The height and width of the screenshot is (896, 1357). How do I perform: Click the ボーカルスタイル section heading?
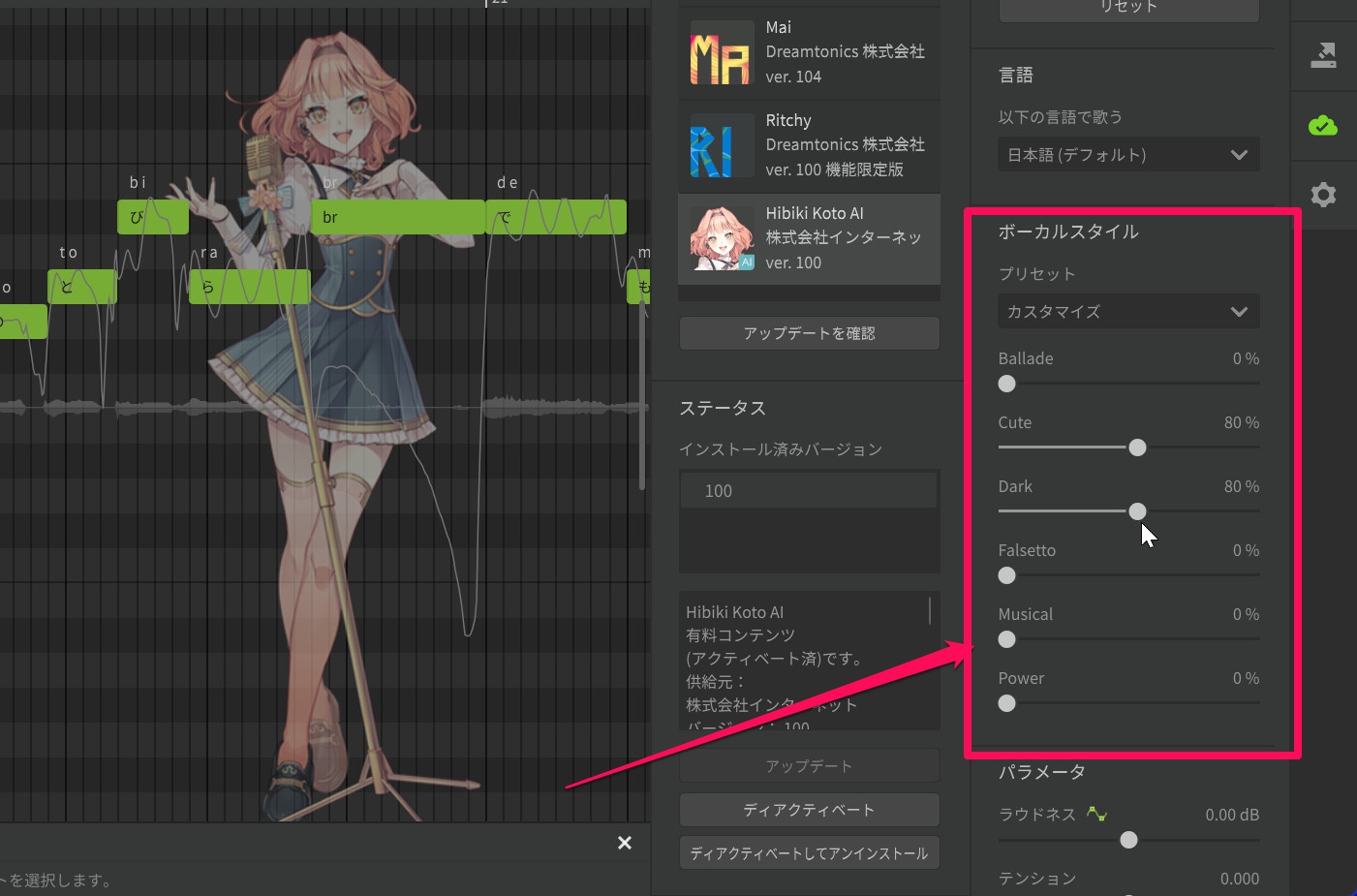(x=1068, y=232)
